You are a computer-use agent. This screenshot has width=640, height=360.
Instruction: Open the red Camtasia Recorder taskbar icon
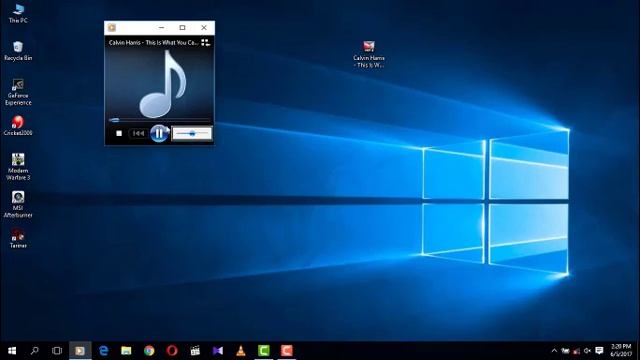tap(287, 351)
